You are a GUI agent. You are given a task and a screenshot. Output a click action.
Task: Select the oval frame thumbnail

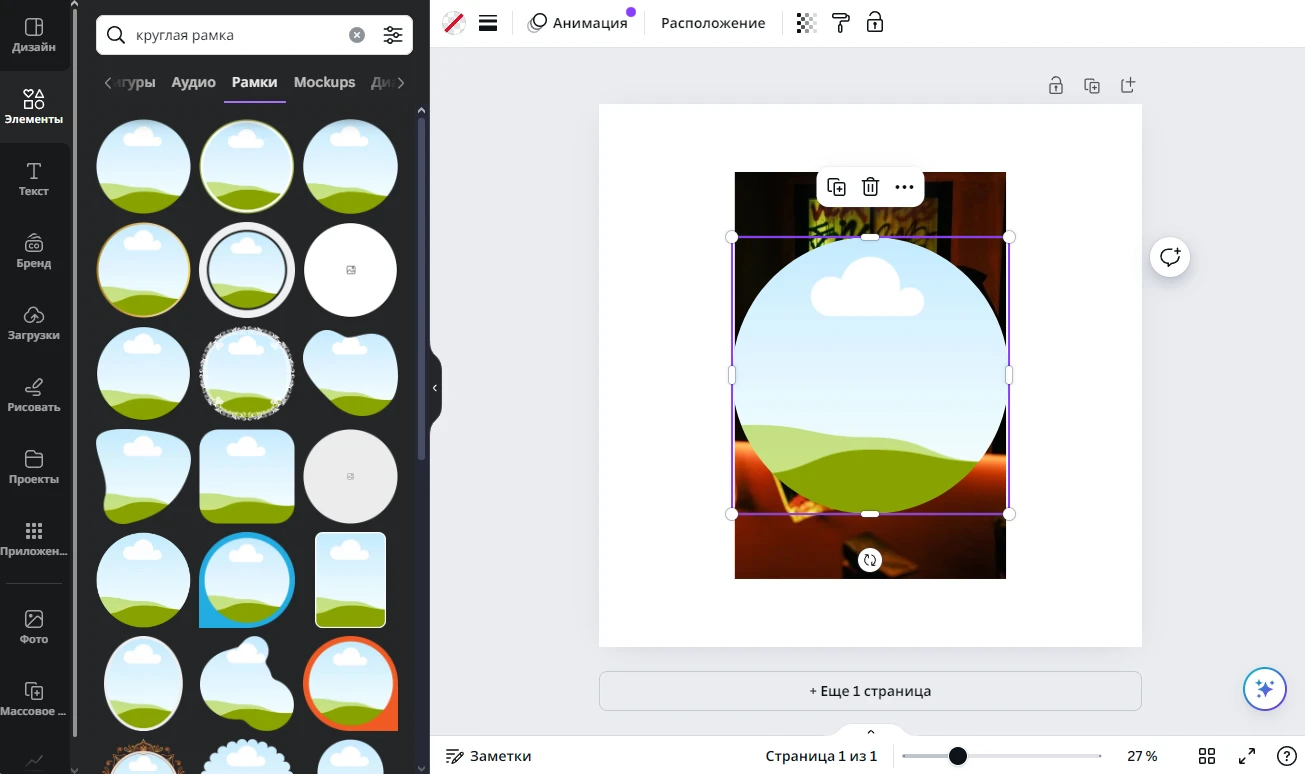pyautogui.click(x=143, y=683)
